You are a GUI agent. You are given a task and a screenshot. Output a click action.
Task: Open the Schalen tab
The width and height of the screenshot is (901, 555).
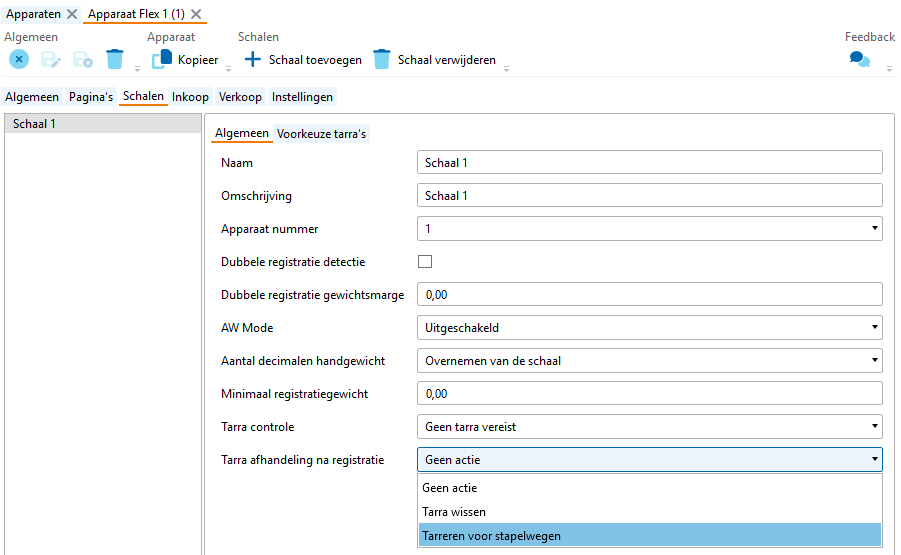tap(143, 96)
